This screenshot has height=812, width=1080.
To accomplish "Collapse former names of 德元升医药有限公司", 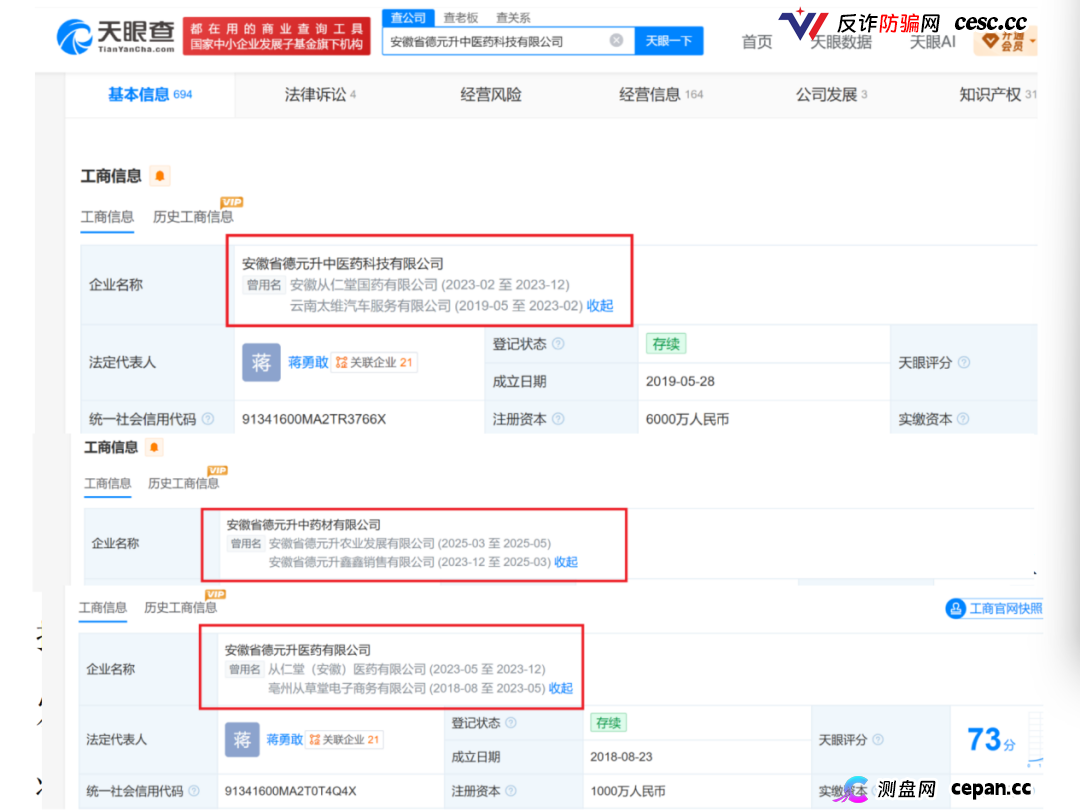I will [561, 688].
